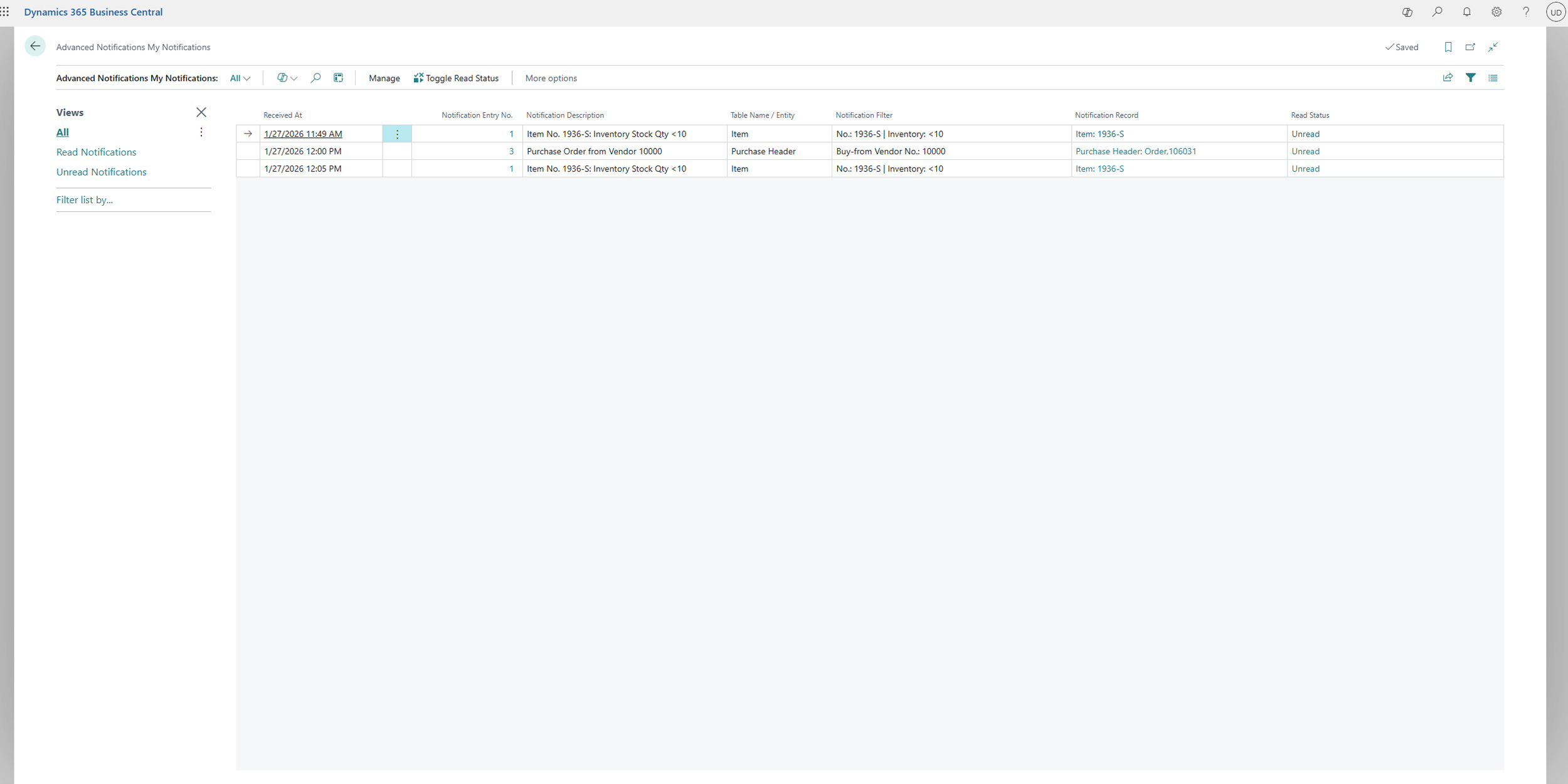Screen dimensions: 1568x784
Task: Select Unread Notifications view
Action: click(101, 172)
